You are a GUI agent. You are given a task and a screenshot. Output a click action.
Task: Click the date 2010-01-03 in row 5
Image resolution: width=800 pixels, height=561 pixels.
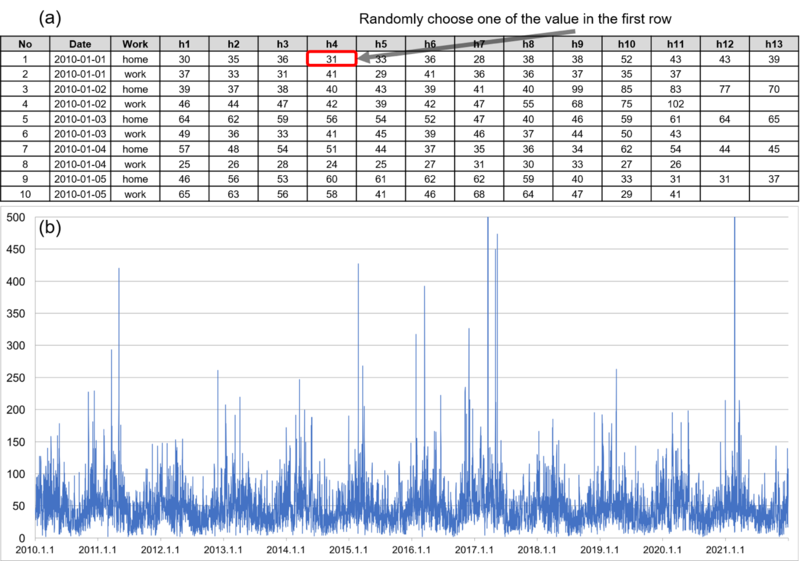click(80, 119)
